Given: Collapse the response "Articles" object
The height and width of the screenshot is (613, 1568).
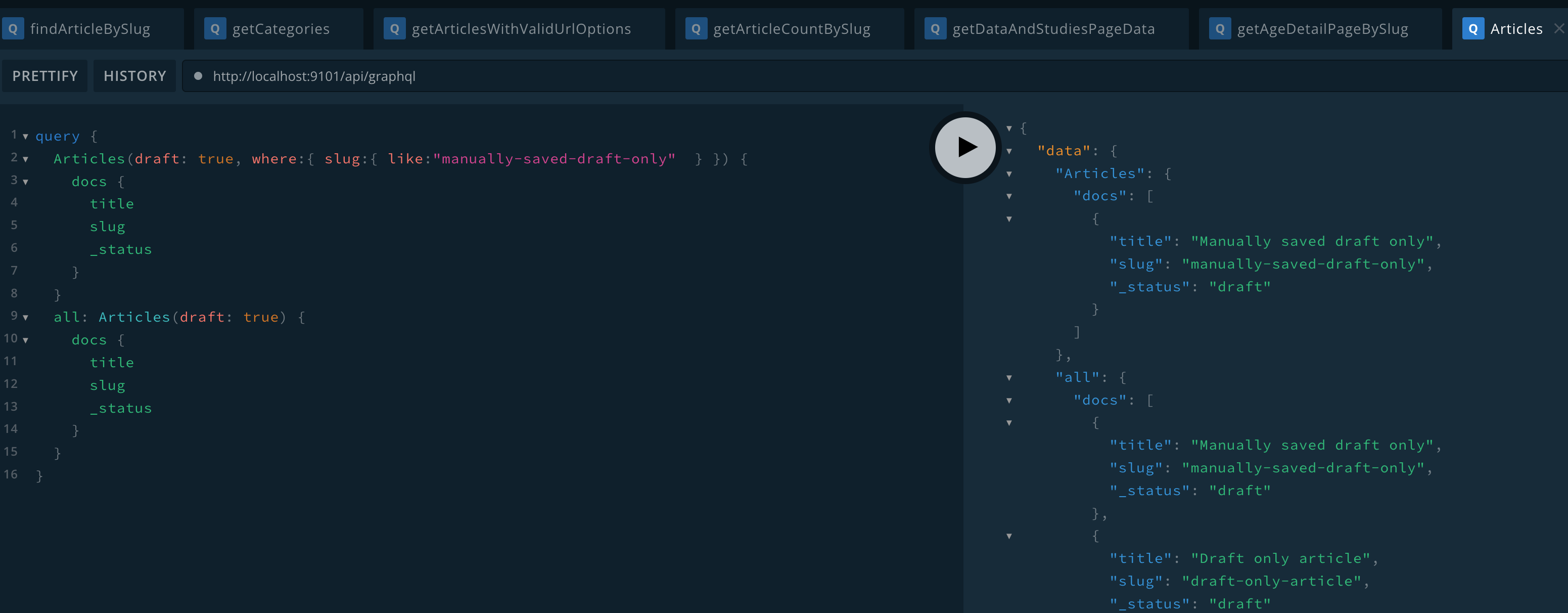Looking at the screenshot, I should click(x=1009, y=174).
